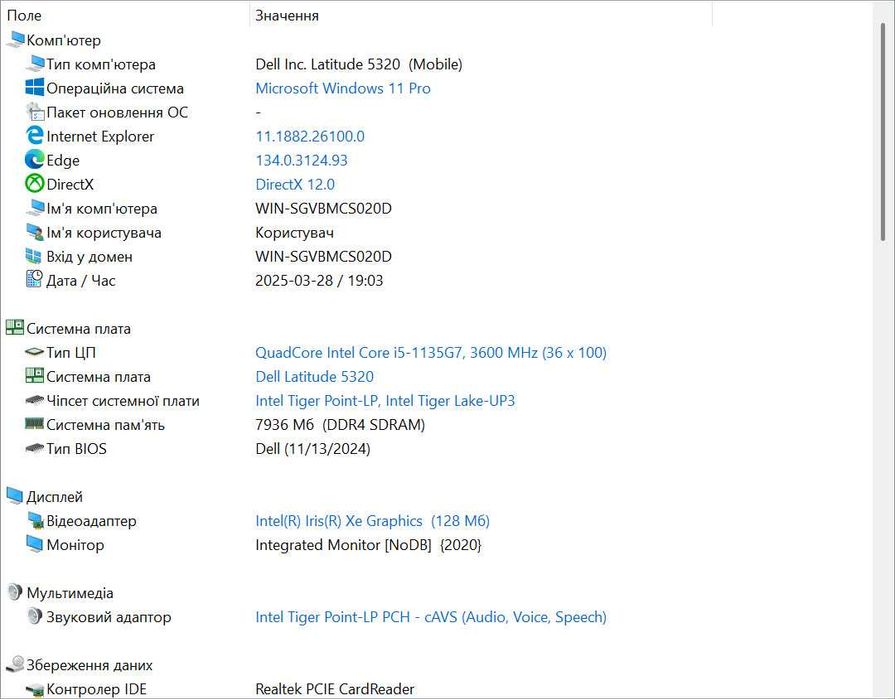
Task: Click the Системна плата section header icon
Action: (x=15, y=328)
